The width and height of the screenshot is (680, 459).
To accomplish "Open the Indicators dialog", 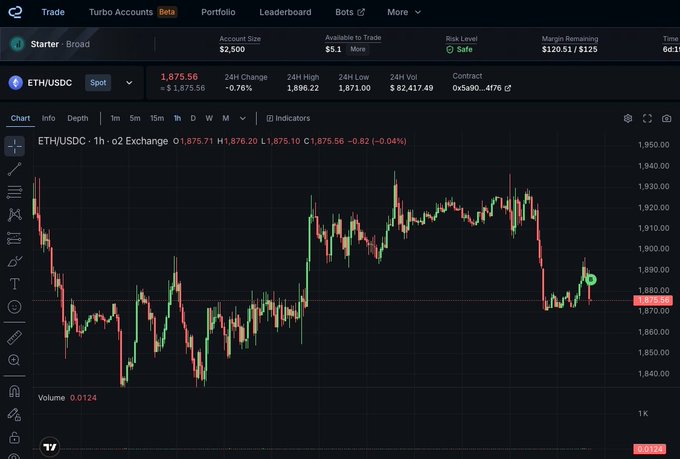I will point(288,118).
